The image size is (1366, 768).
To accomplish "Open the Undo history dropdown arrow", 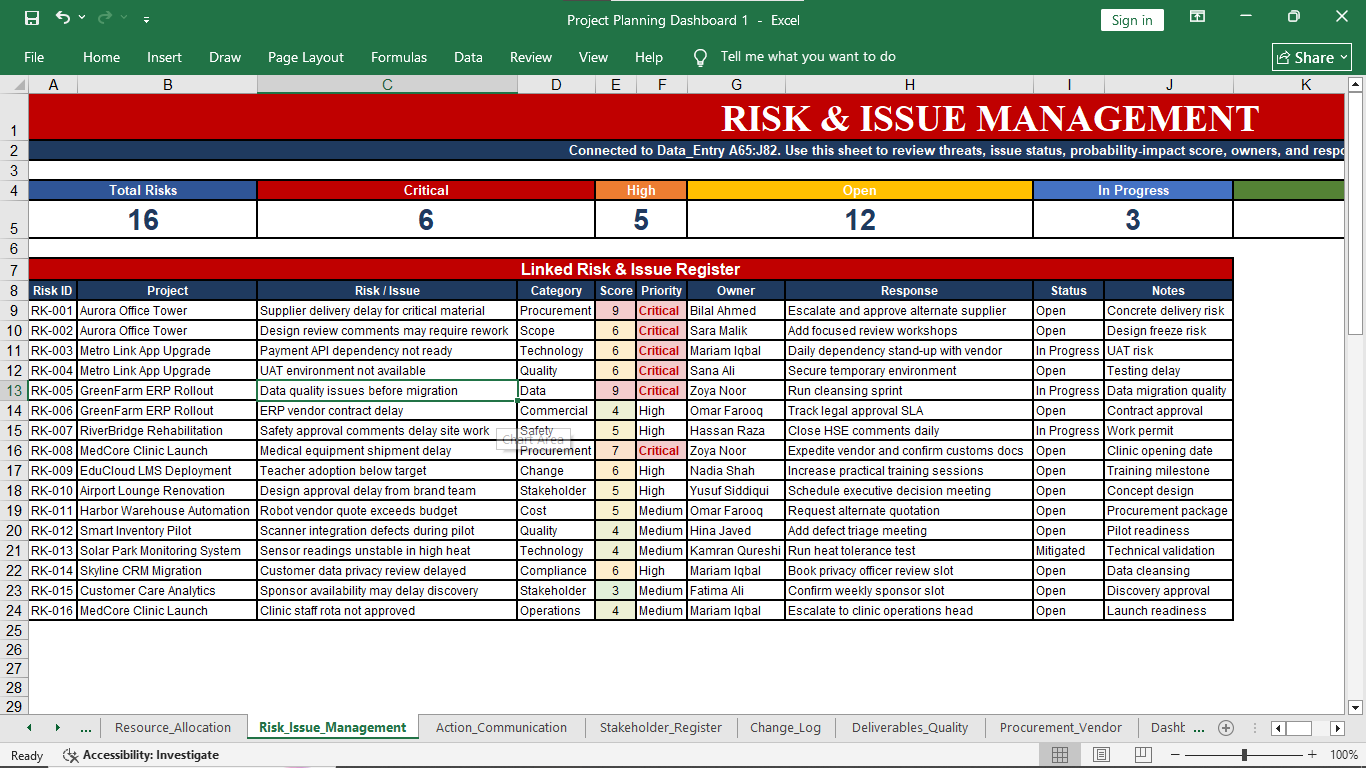I will 82,19.
